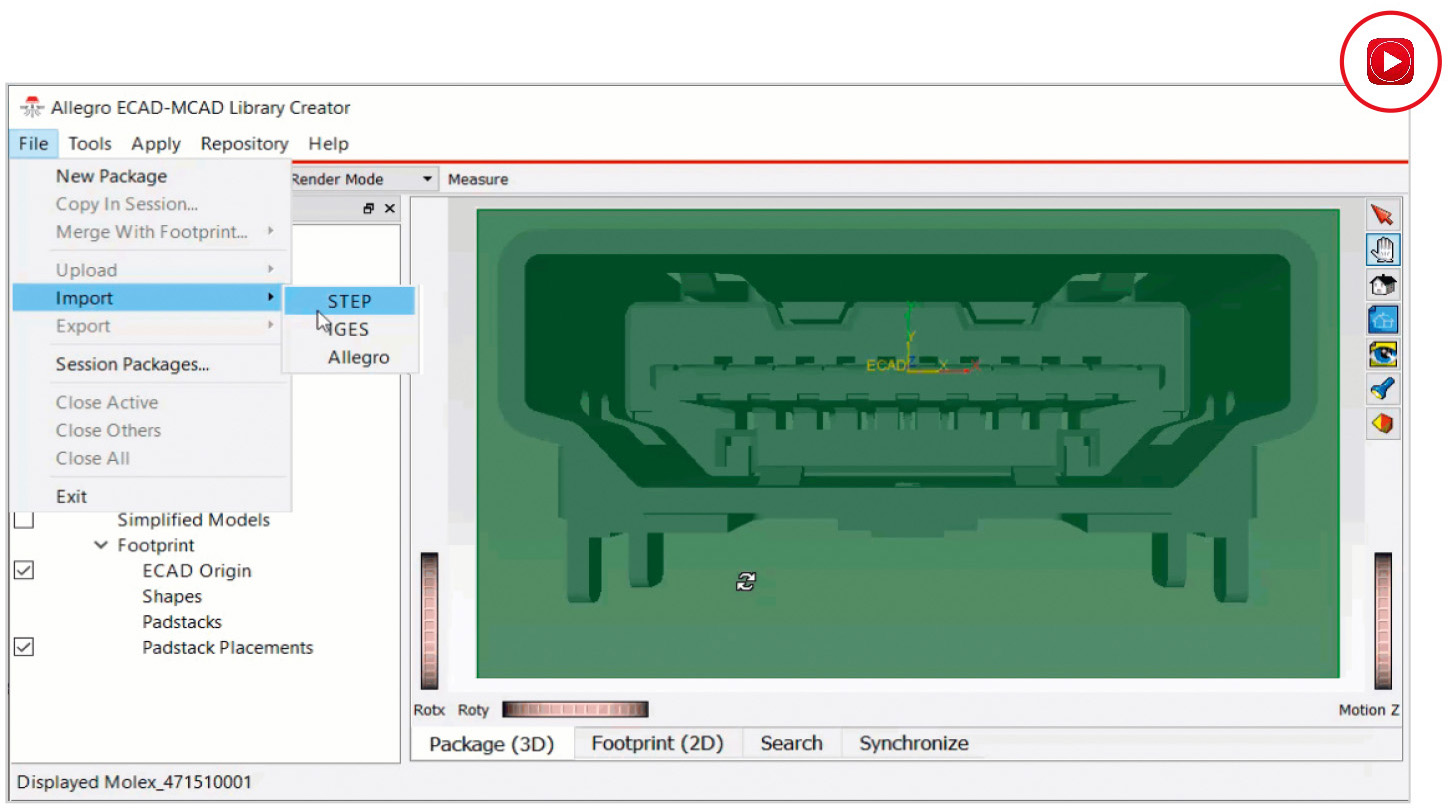Click the Motion Z vertical slider
The image size is (1452, 808).
1383,620
